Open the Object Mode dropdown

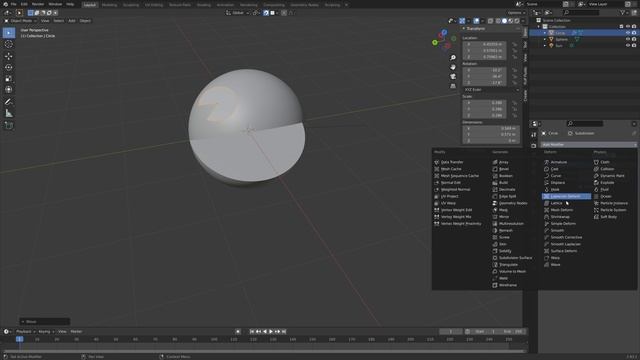pos(21,20)
